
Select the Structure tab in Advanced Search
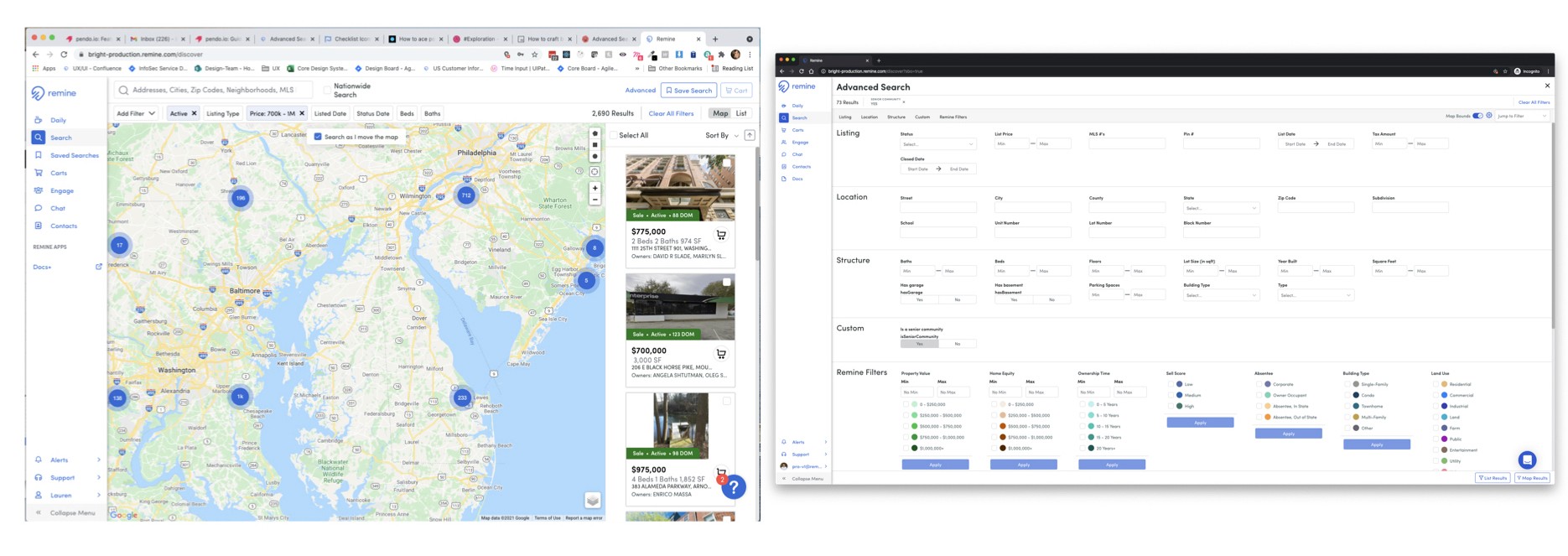coord(896,117)
